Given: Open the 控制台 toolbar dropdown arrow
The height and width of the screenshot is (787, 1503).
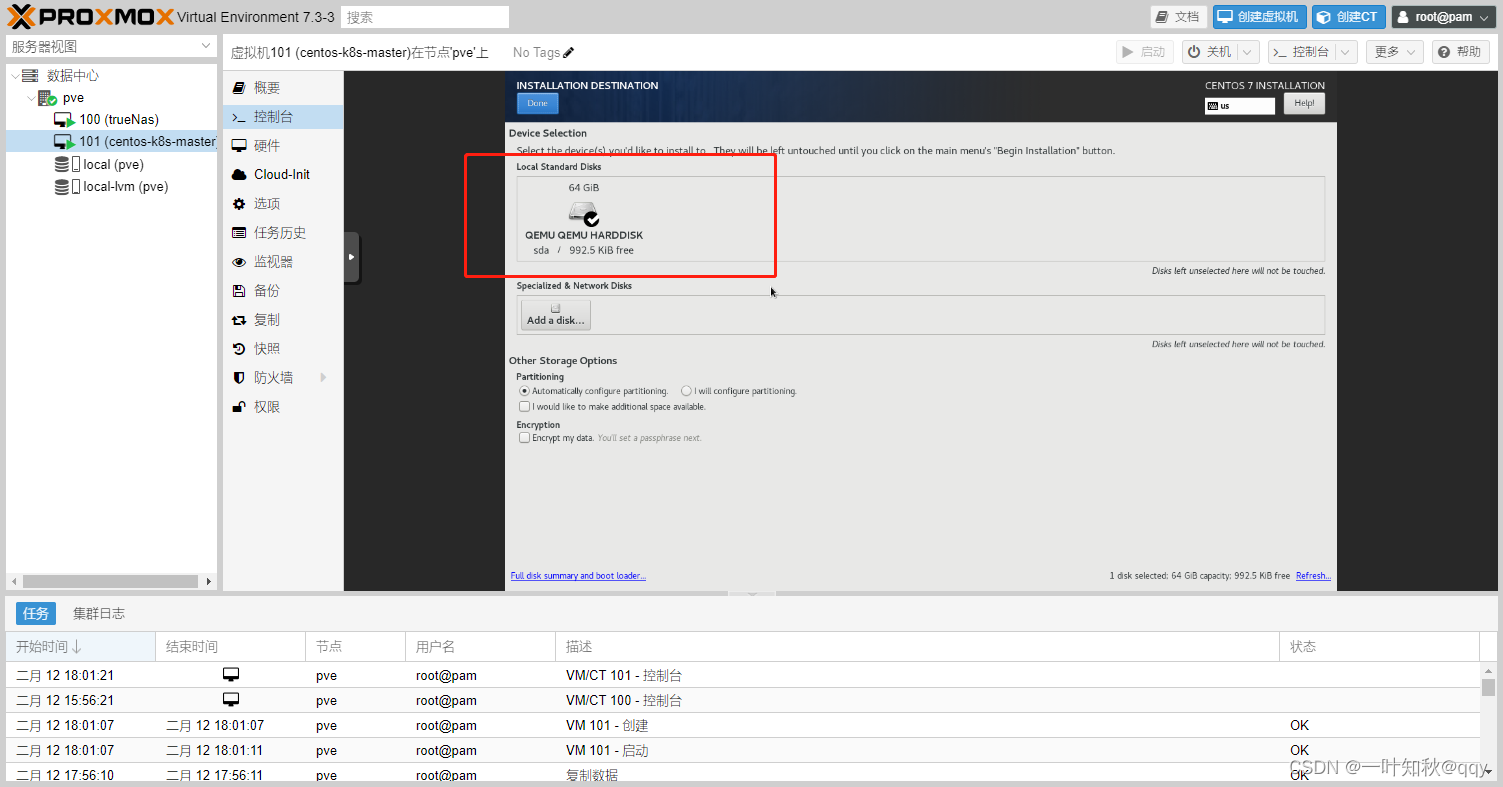Looking at the screenshot, I should click(1346, 52).
